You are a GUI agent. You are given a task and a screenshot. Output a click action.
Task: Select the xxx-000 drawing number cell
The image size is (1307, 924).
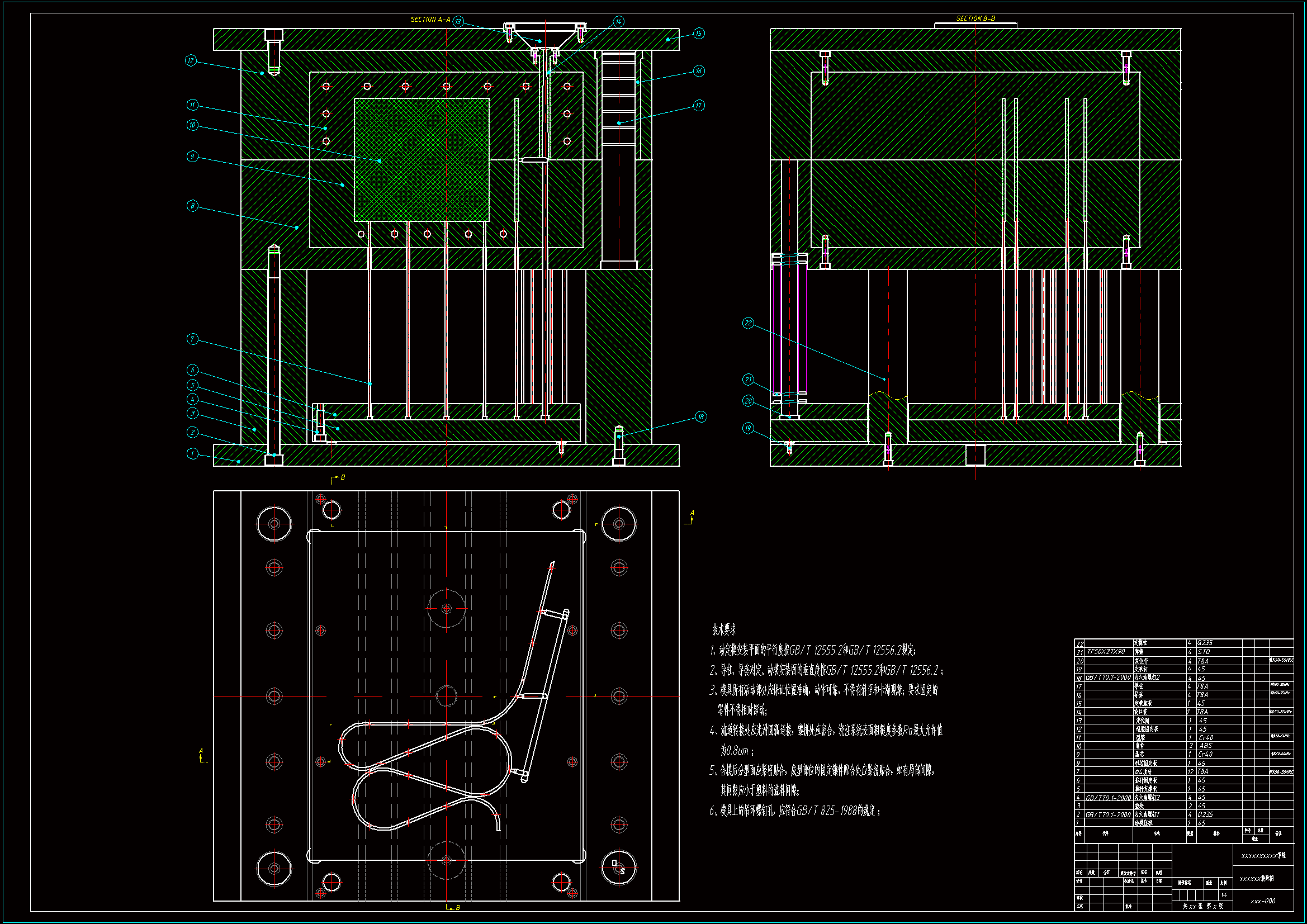(x=1263, y=901)
